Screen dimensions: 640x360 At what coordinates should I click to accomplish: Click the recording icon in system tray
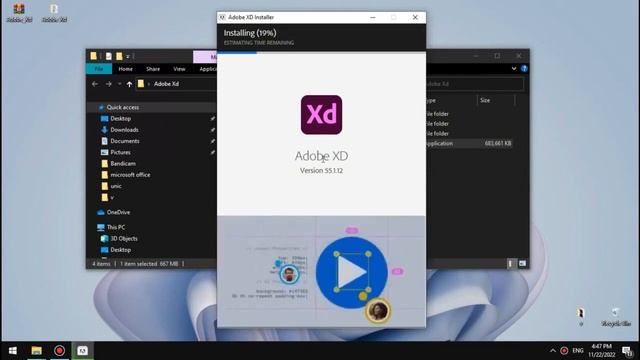point(564,351)
